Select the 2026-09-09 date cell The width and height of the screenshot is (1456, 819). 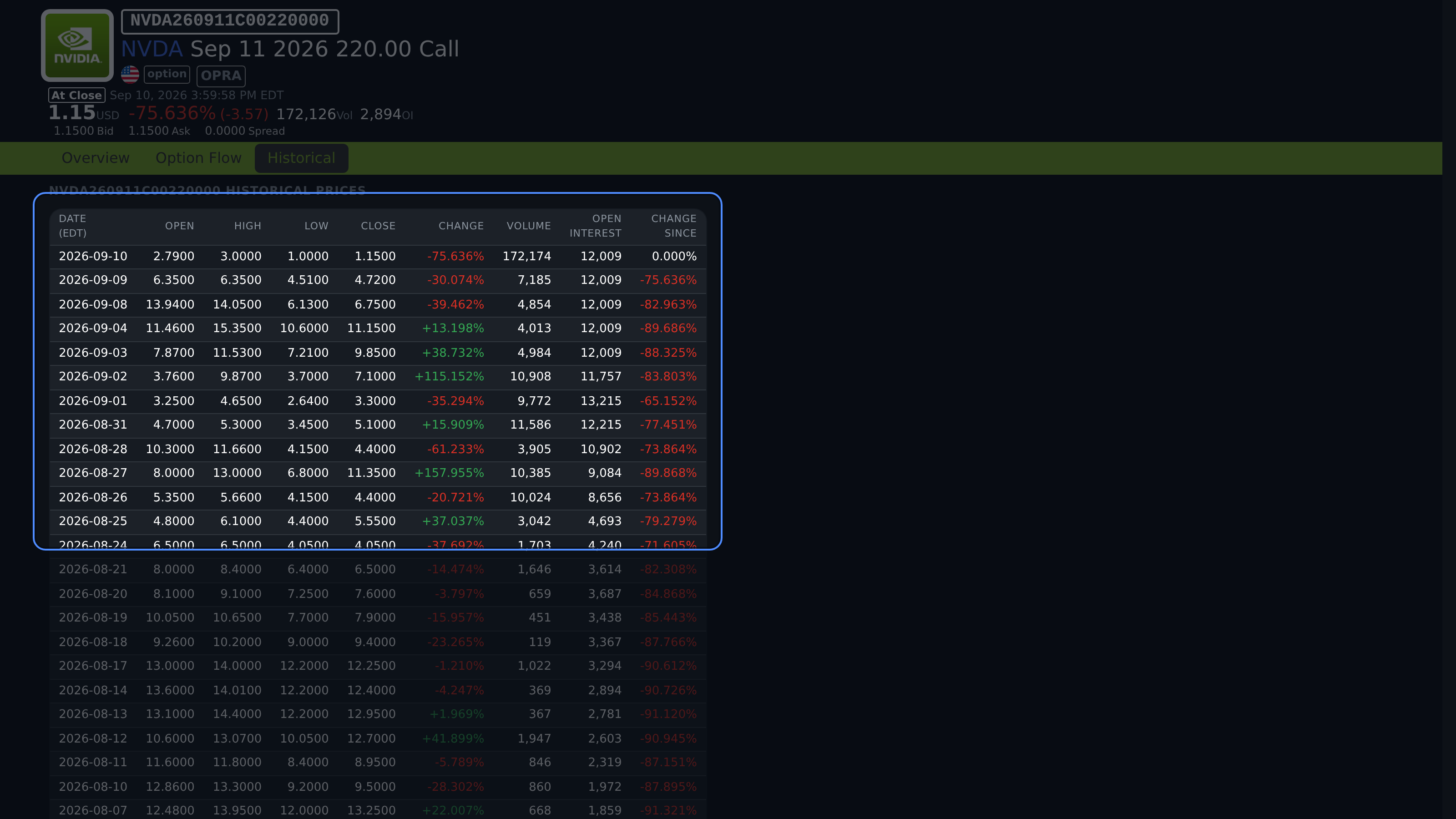coord(93,280)
